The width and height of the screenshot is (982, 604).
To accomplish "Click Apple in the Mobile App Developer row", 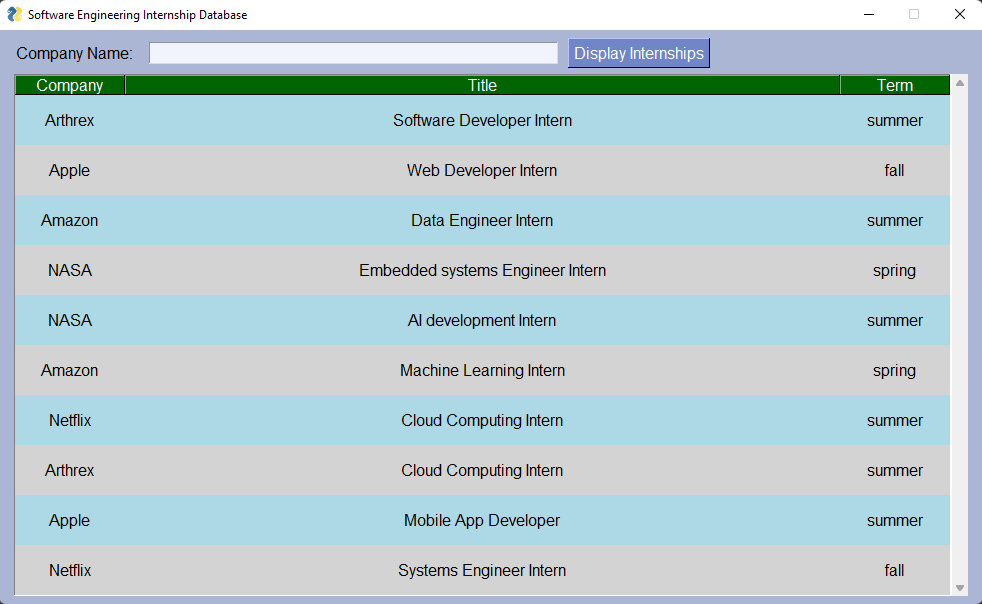I will (70, 520).
